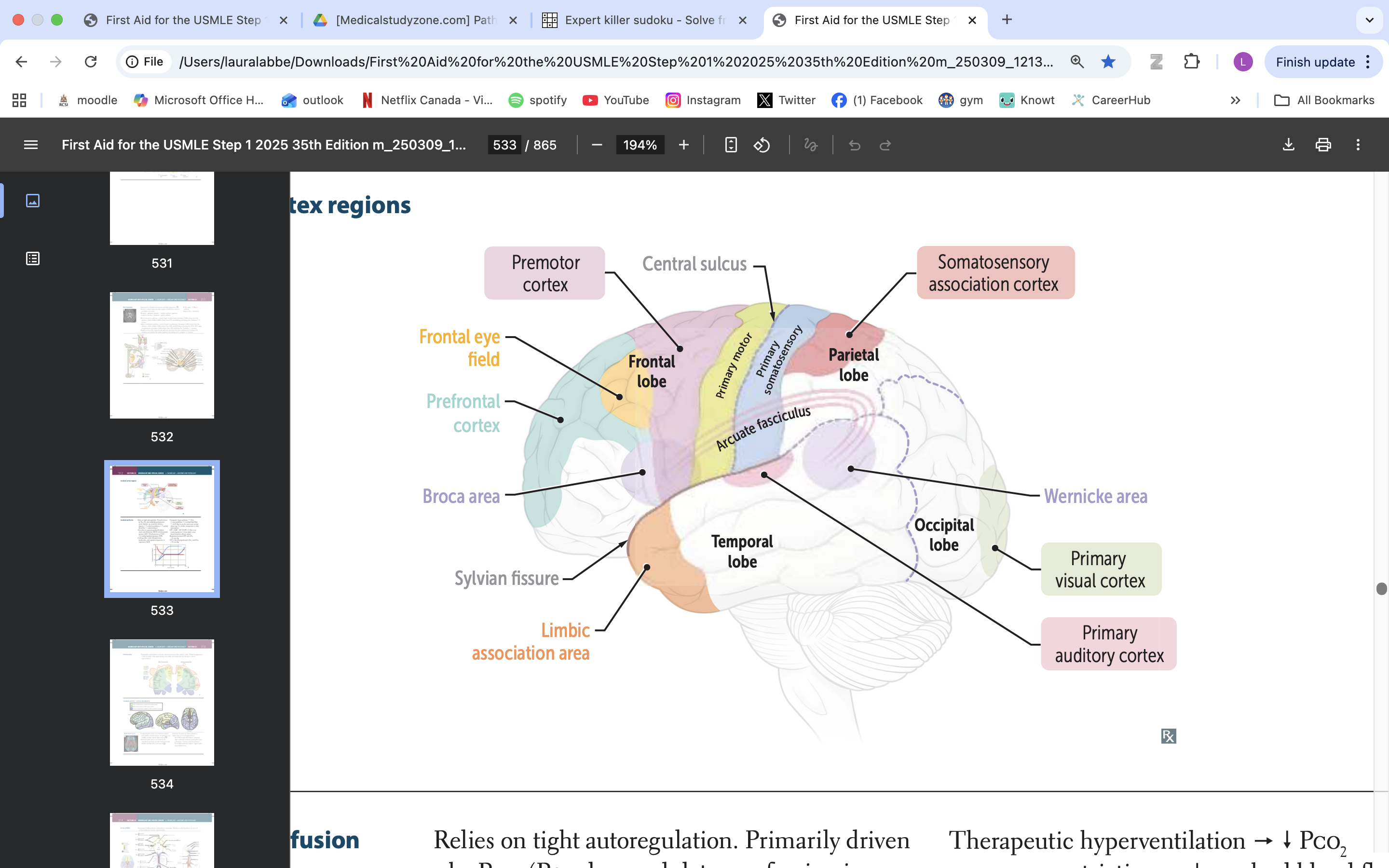Select the Annotate/draw tool icon
Viewport: 1389px width, 868px height.
(811, 145)
